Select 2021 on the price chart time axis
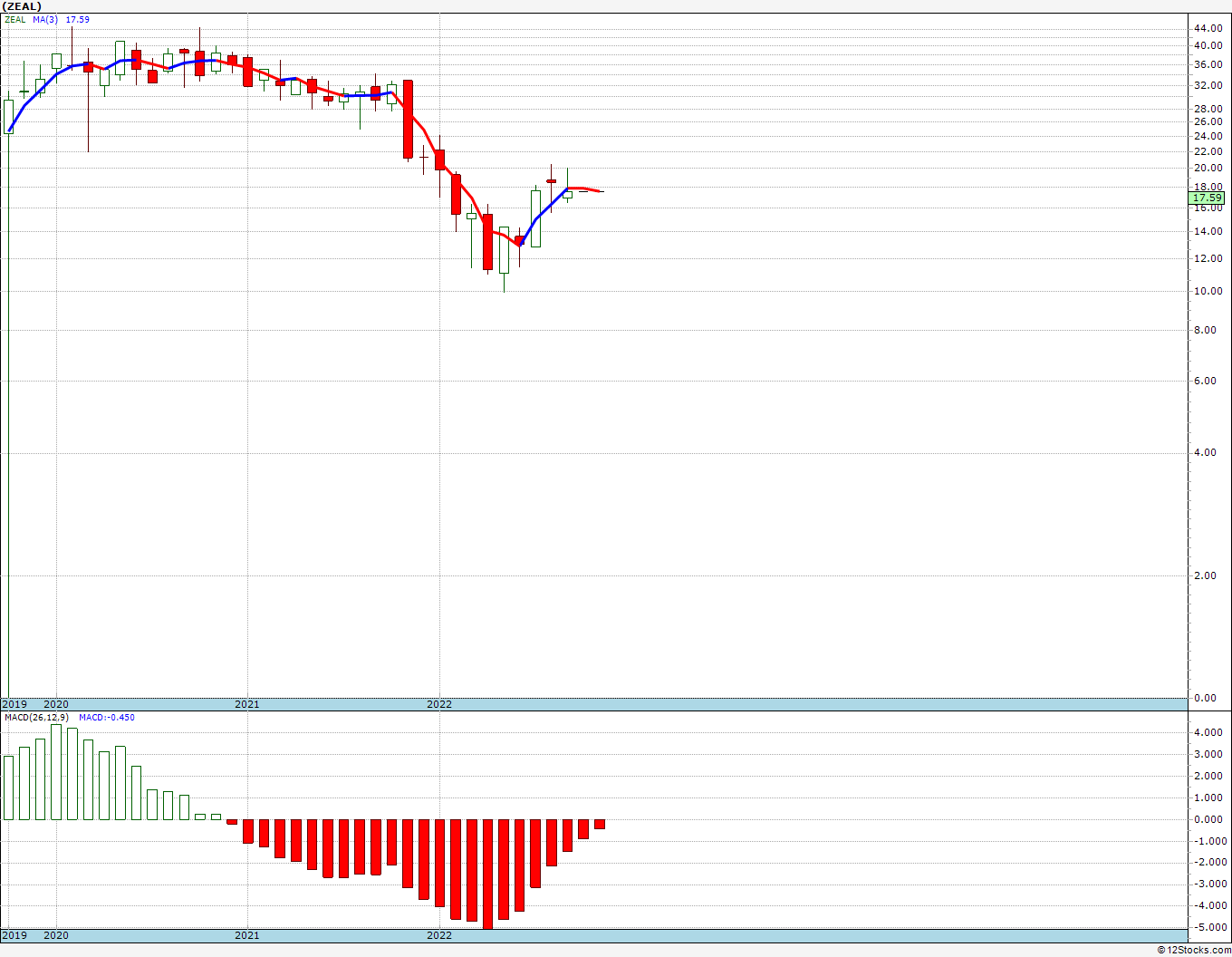Screen dimensions: 1232x957 point(247,704)
